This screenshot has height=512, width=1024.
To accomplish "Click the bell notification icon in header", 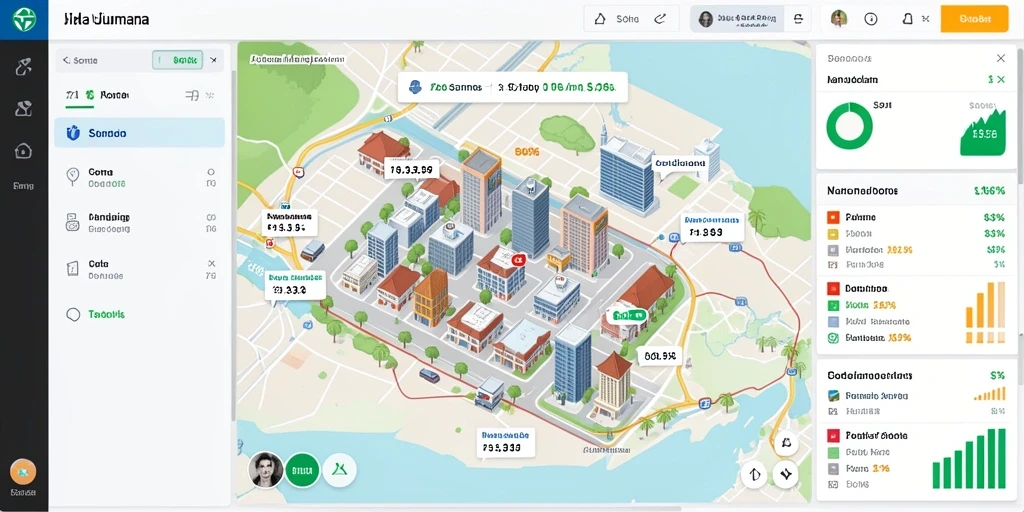I will pyautogui.click(x=907, y=19).
